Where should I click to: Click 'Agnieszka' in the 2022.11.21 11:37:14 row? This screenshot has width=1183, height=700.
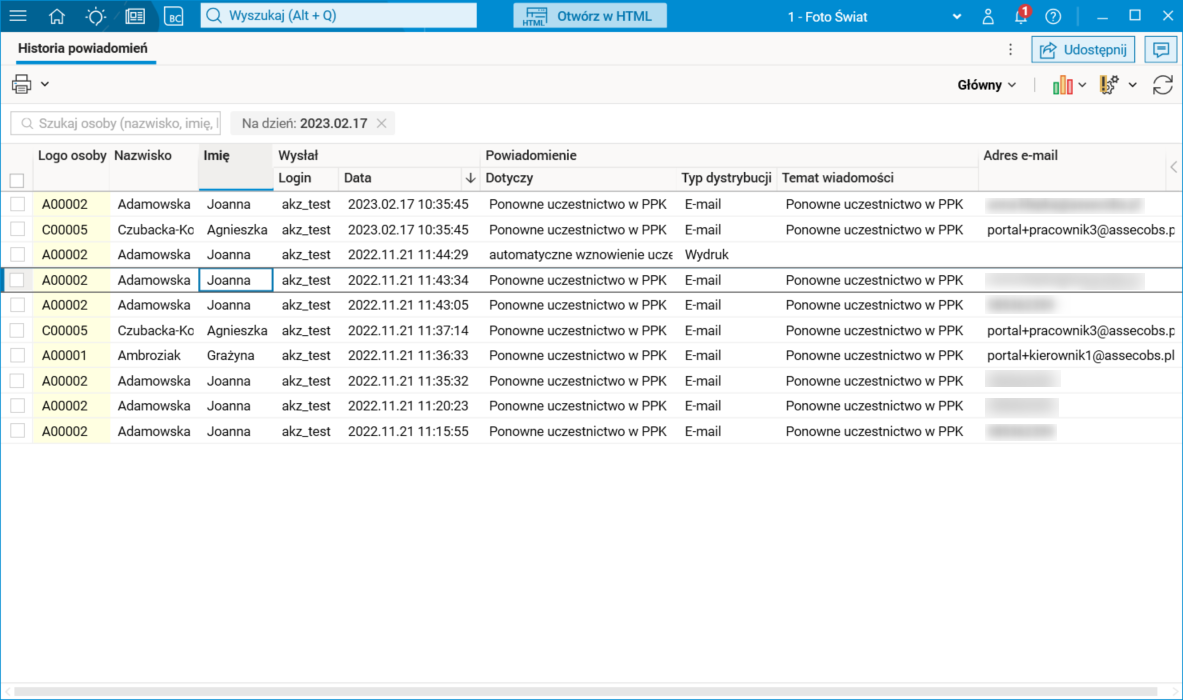235,330
